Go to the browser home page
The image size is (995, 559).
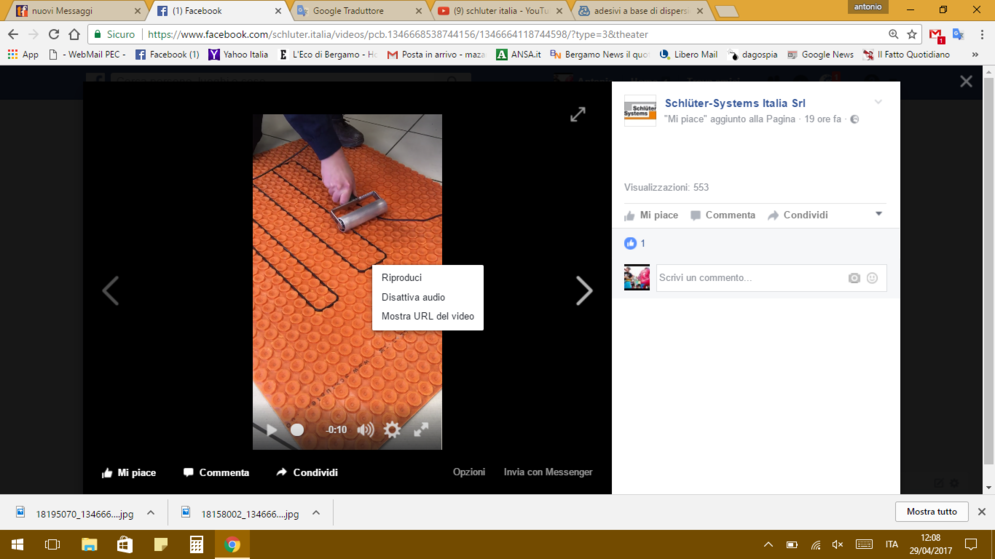[74, 34]
